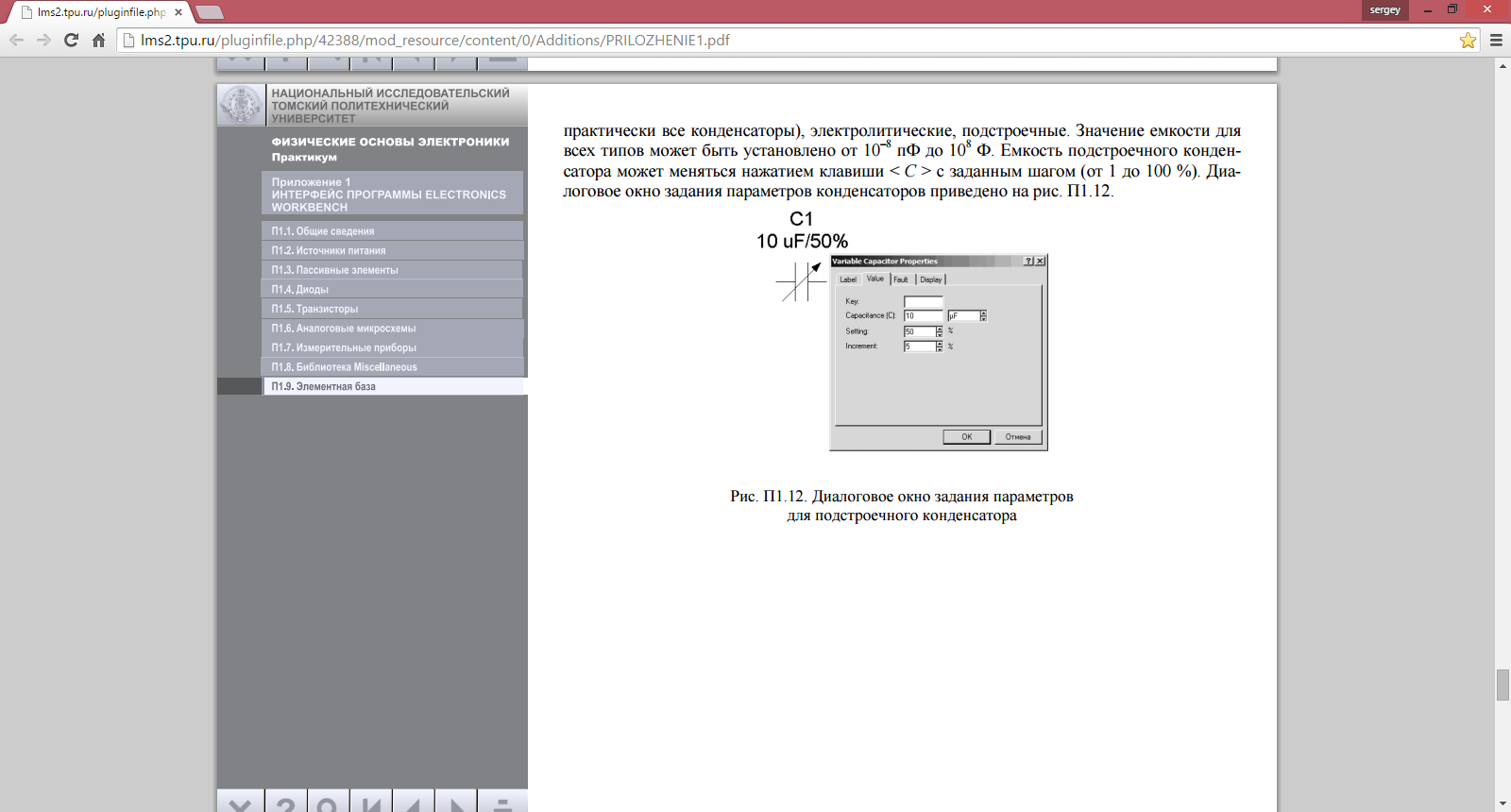Open section П1.2. Источники питания
Viewport: 1511px width, 812px height.
pos(392,250)
